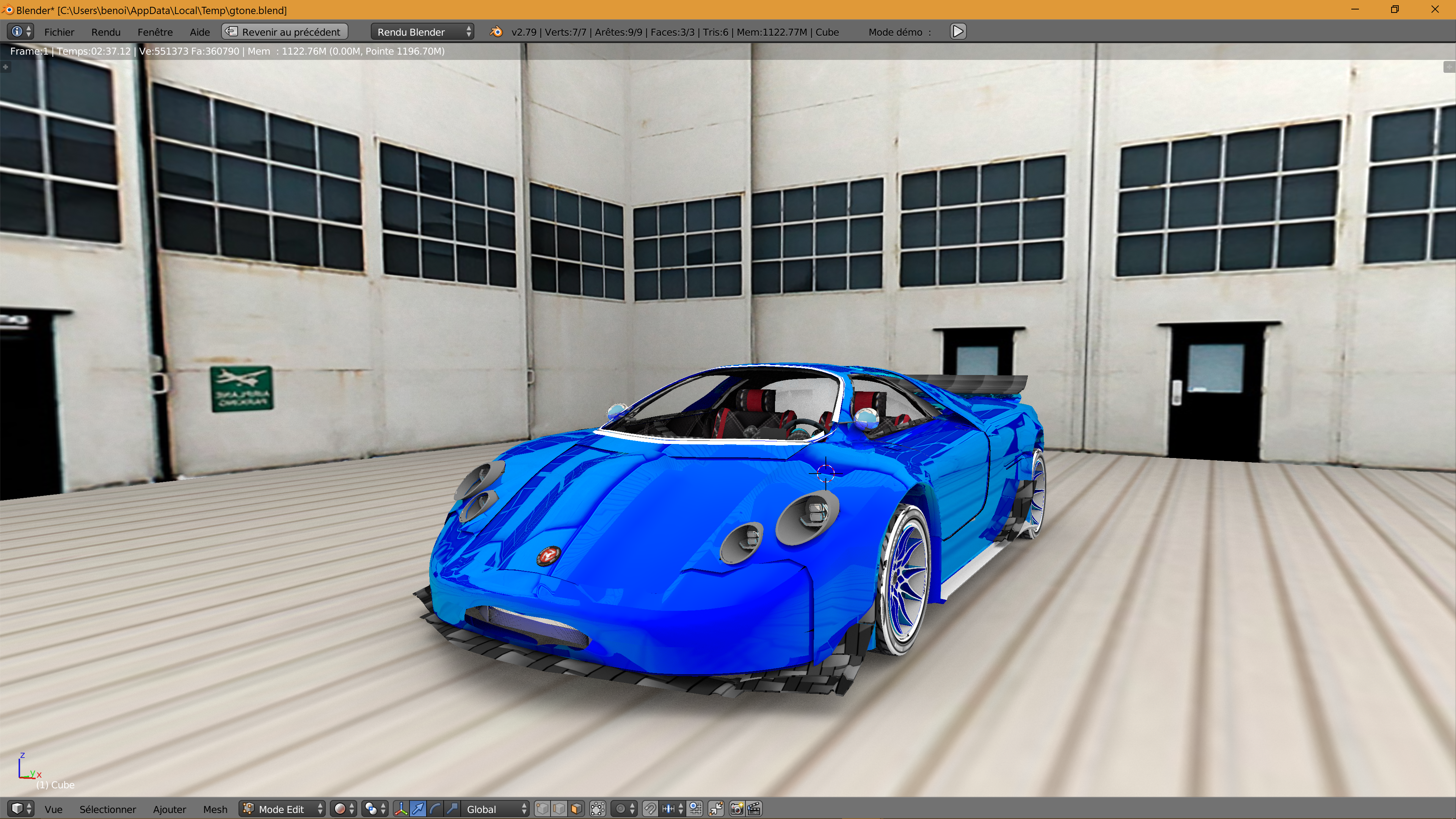Switch to face select mode
The width and height of the screenshot is (1456, 819).
[576, 809]
